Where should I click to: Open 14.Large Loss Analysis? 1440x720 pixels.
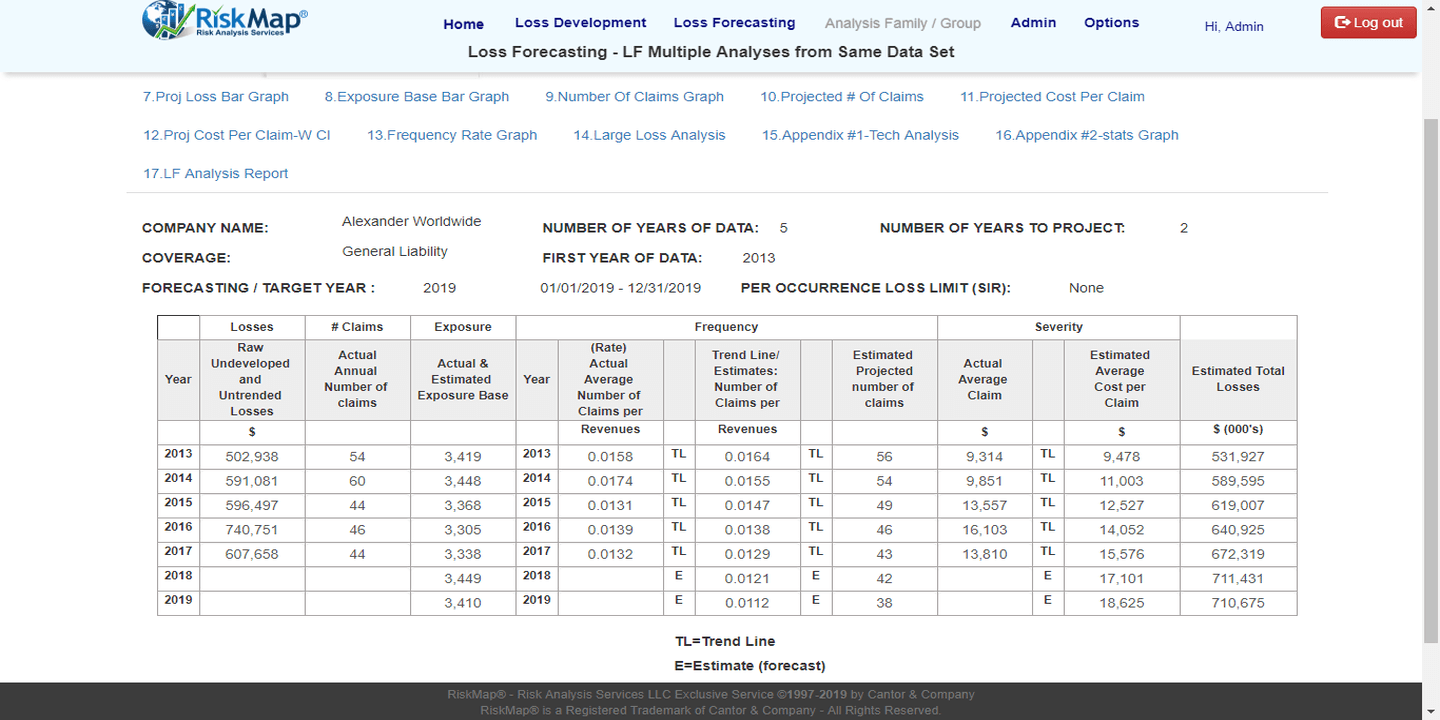coord(649,135)
